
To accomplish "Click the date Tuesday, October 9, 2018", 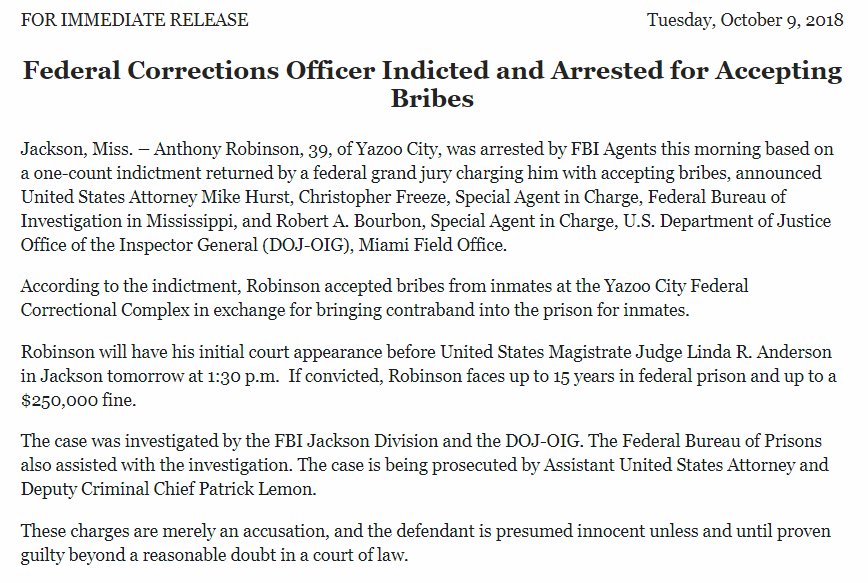I will (746, 20).
